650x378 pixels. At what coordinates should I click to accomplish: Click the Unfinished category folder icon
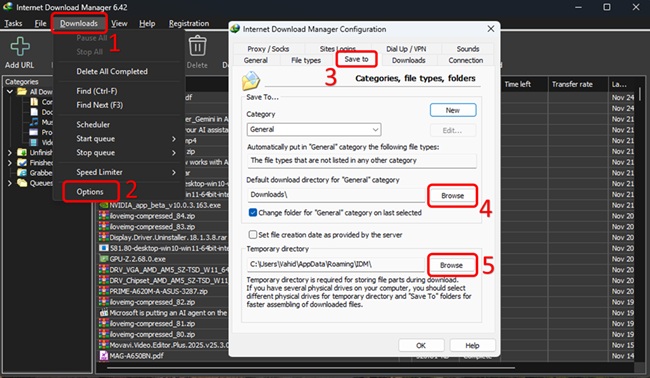(22, 153)
